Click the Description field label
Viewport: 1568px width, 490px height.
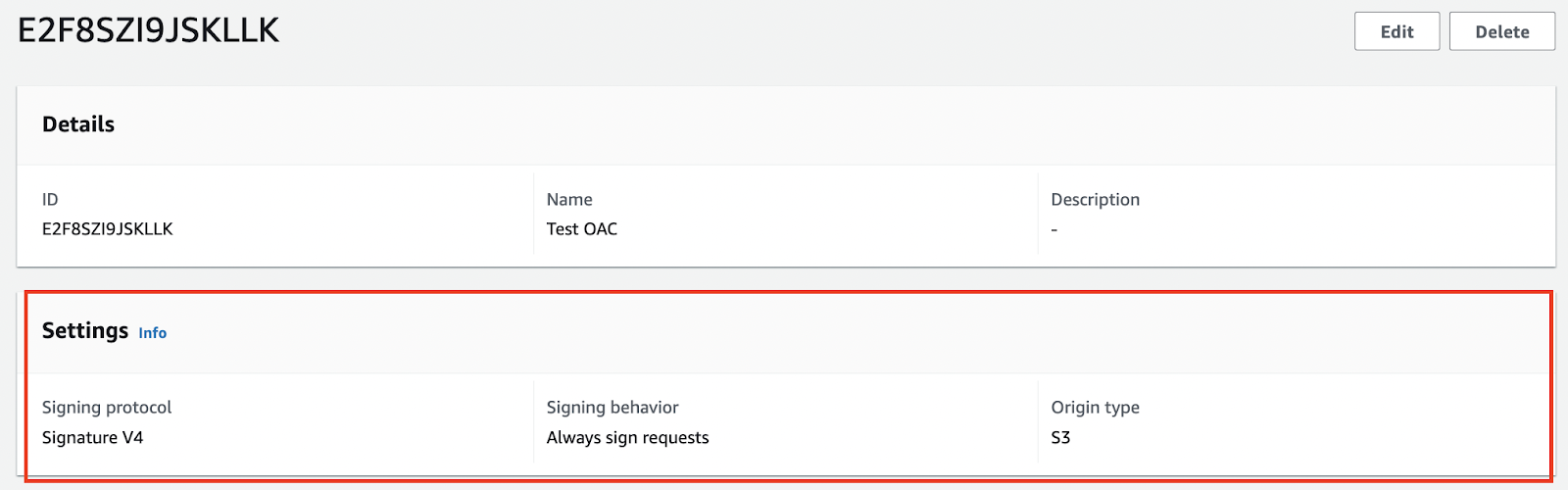pos(1095,200)
